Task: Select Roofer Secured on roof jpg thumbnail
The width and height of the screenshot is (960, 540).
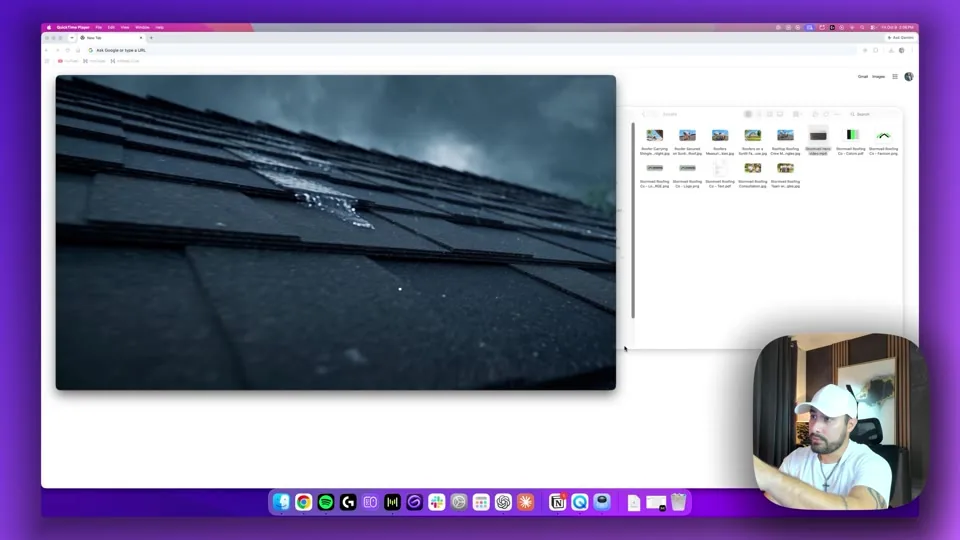Action: pyautogui.click(x=687, y=135)
